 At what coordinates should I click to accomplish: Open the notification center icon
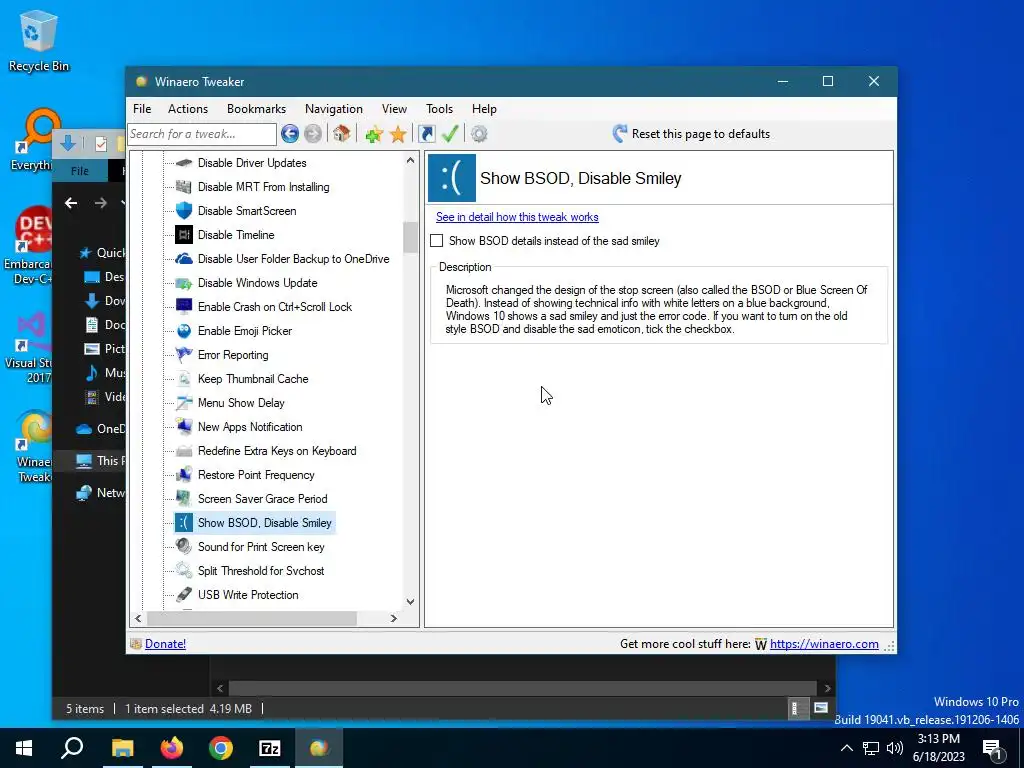pos(993,748)
